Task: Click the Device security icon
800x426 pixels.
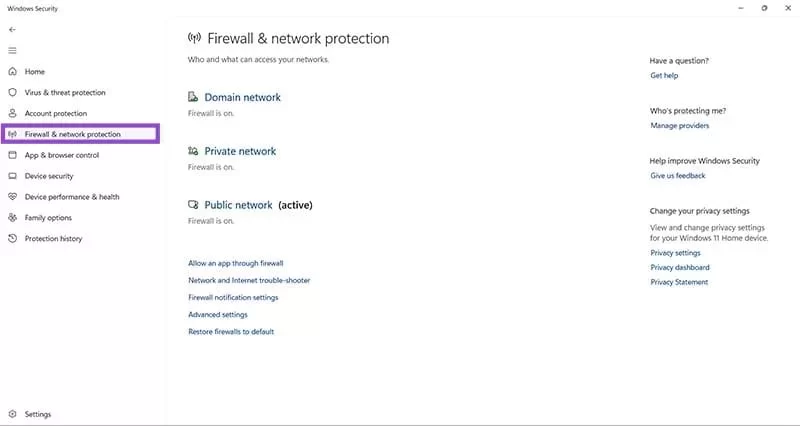Action: (x=13, y=176)
